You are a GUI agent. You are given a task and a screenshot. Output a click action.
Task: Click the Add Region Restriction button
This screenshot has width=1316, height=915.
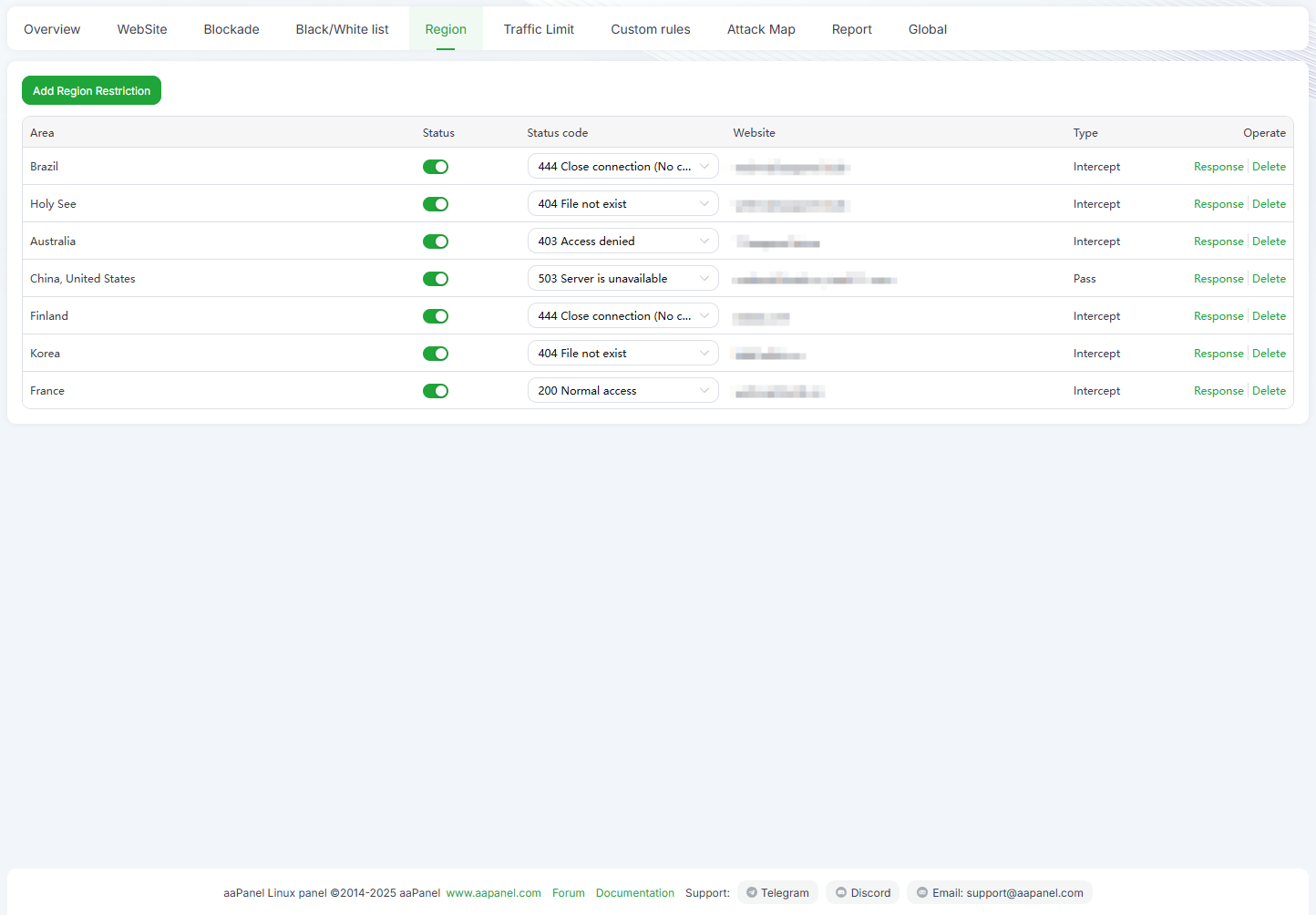(91, 91)
